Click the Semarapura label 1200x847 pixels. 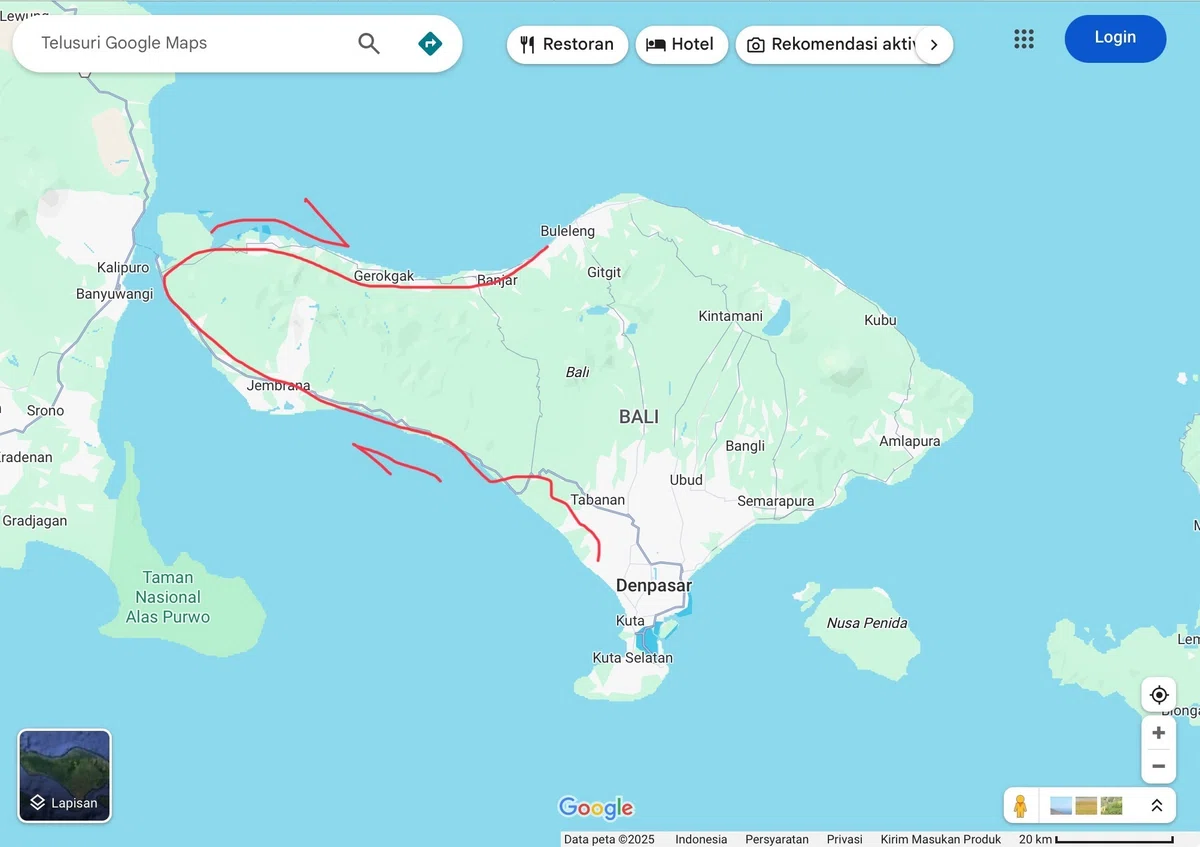point(775,501)
